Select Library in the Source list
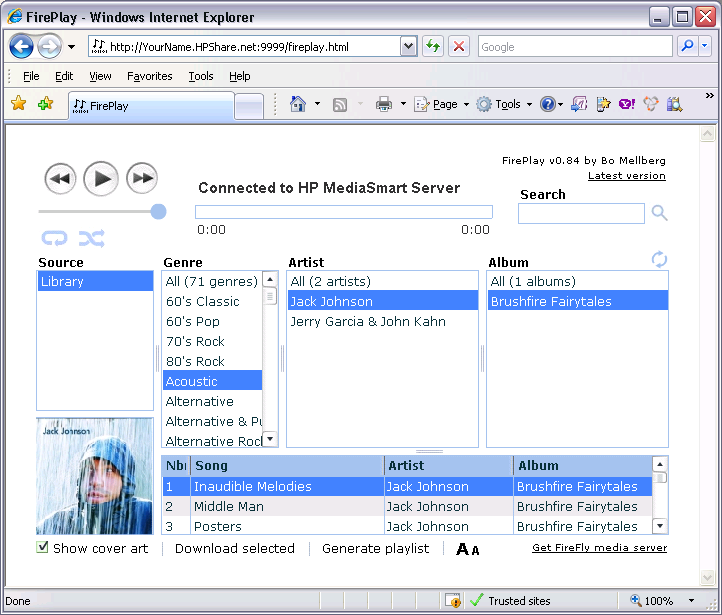This screenshot has height=615, width=722. pos(95,281)
